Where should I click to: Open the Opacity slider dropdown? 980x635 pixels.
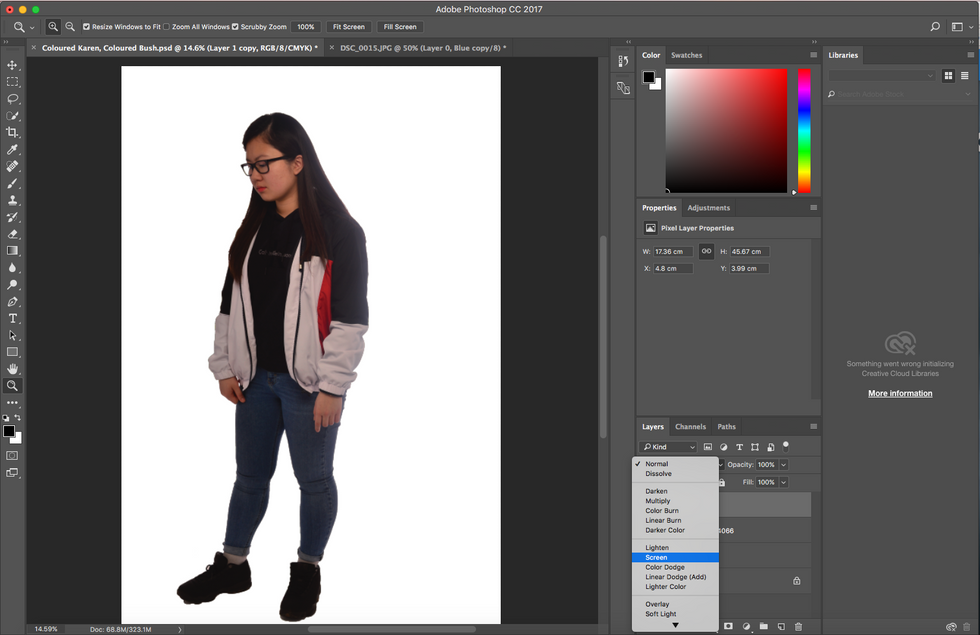(783, 464)
